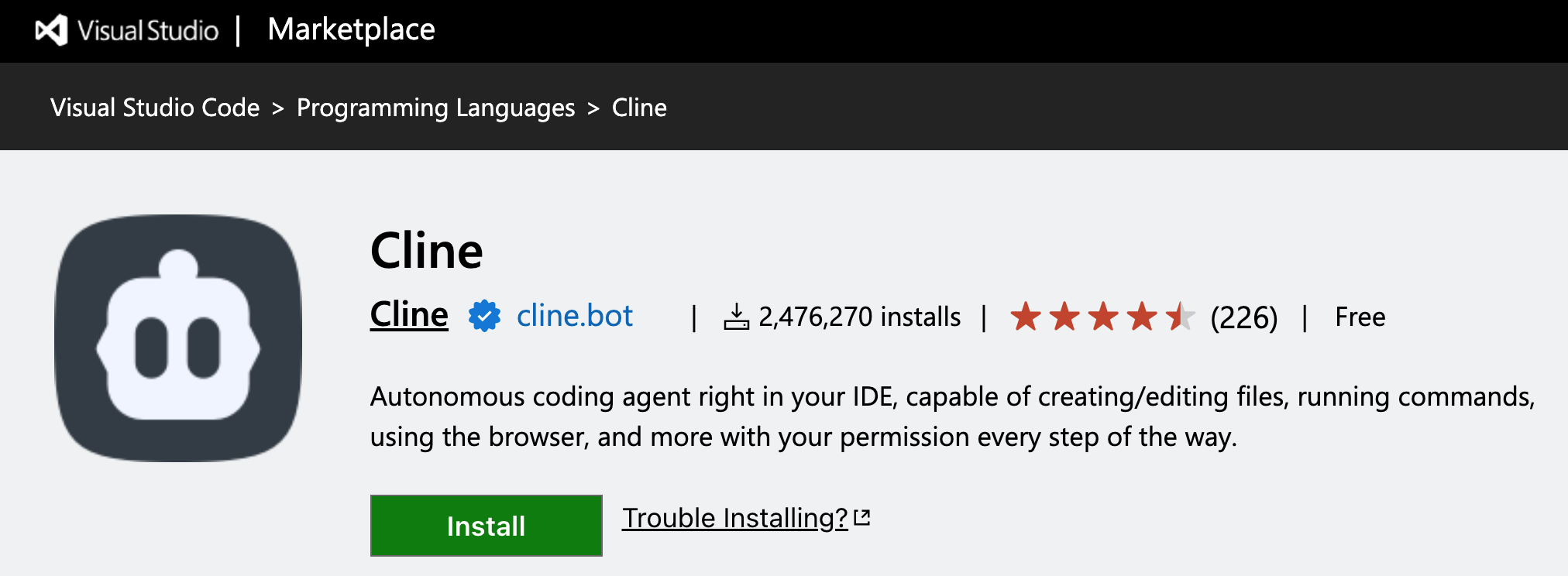Click the Visual Studio header text
The height and width of the screenshot is (576, 1568).
[x=148, y=30]
